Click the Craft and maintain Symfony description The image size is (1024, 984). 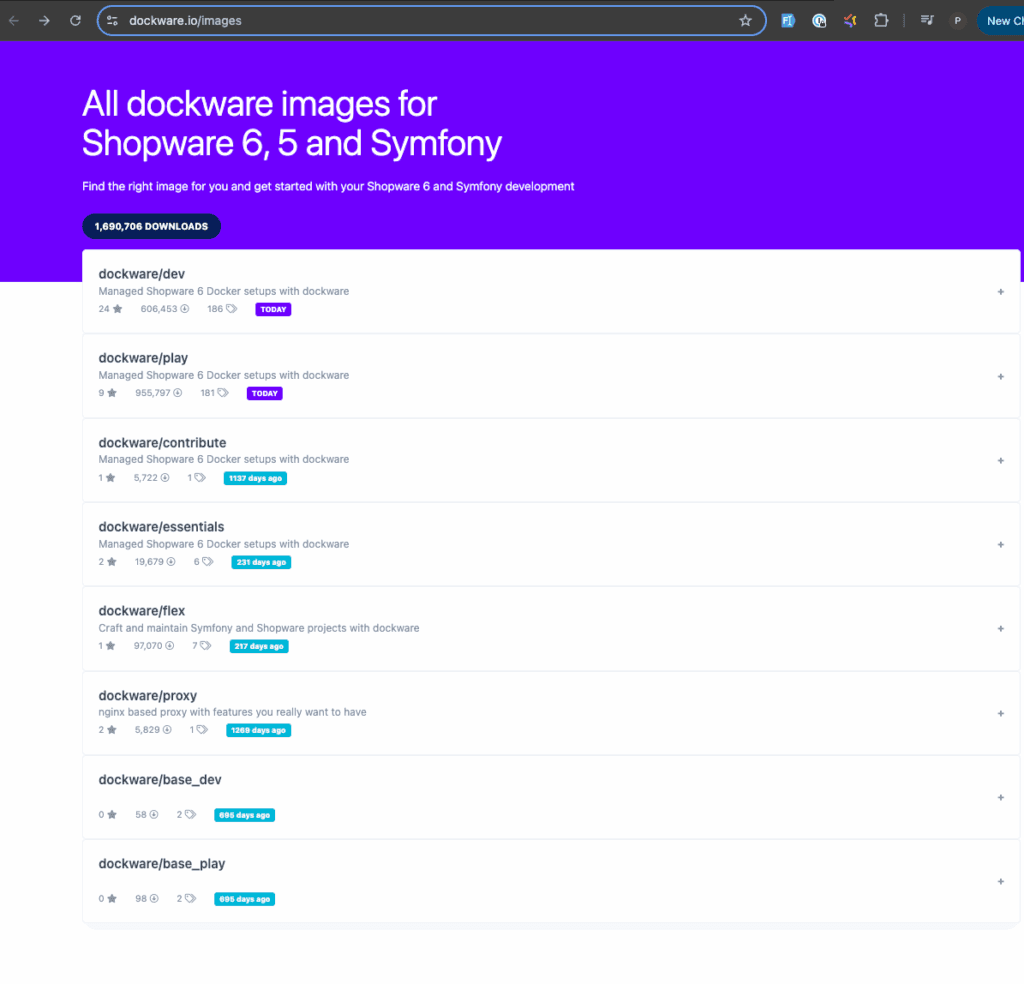(x=259, y=628)
